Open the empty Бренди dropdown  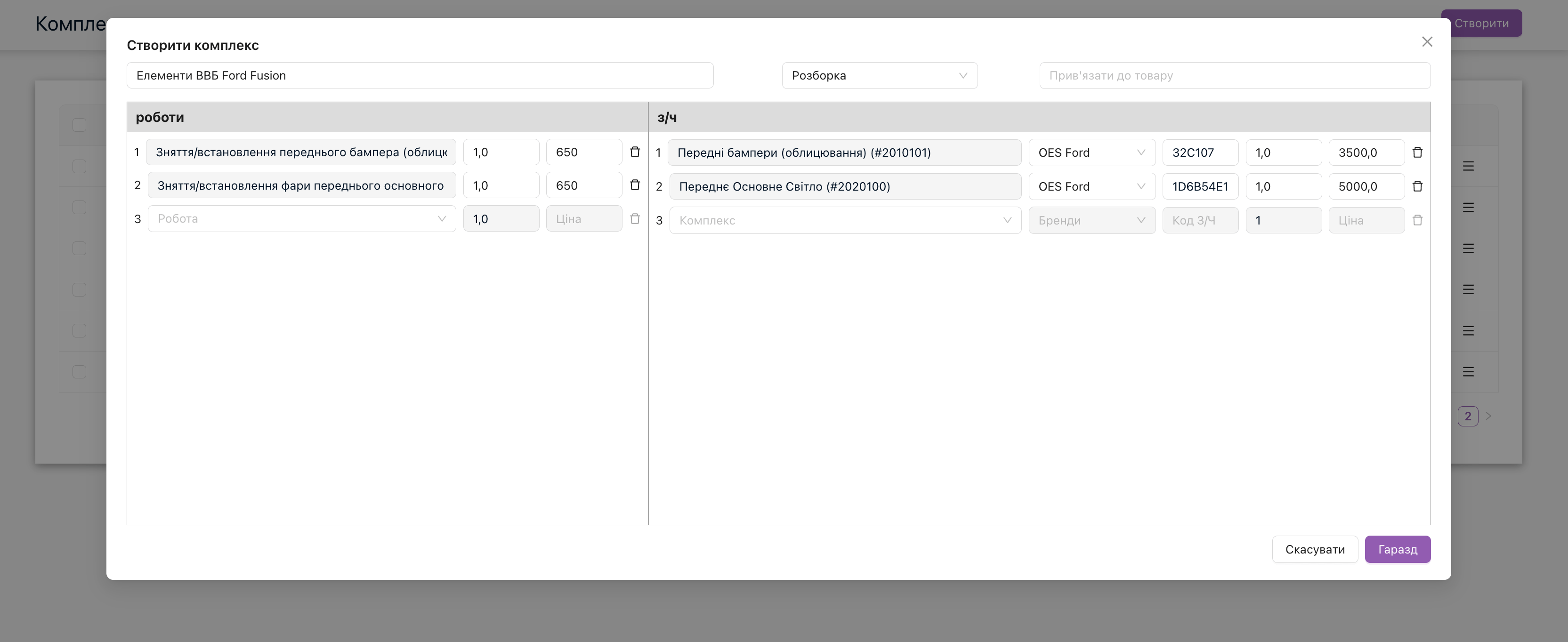coord(1091,220)
